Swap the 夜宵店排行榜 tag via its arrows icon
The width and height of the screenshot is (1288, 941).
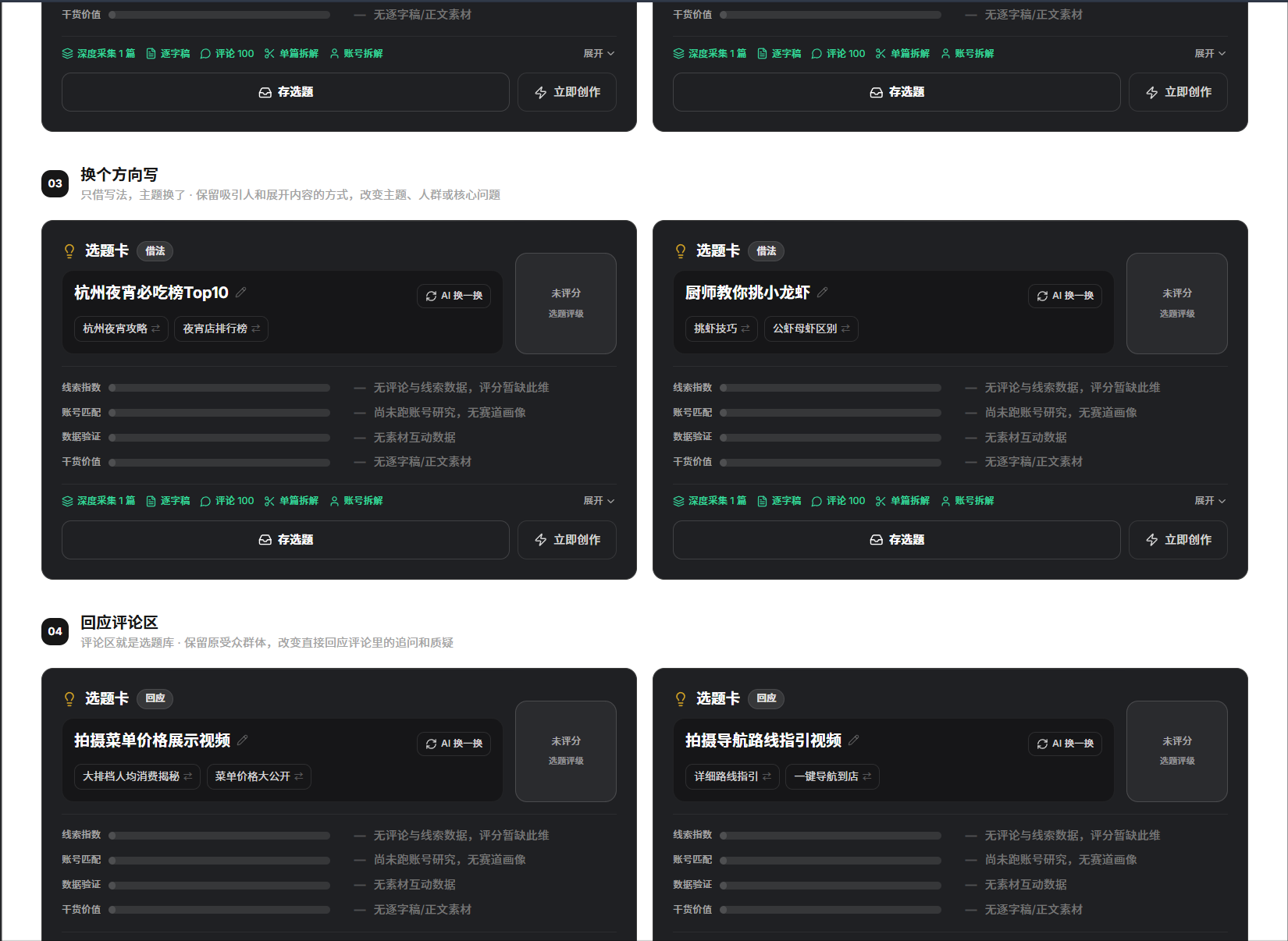click(256, 328)
